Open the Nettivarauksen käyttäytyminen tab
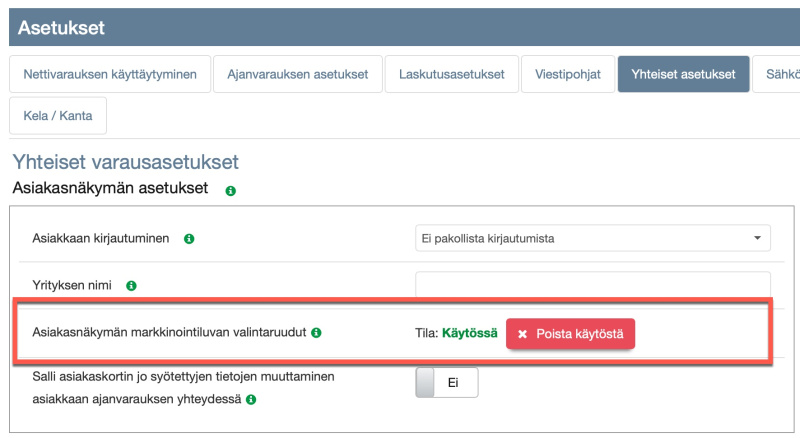Screen dimensions: 800x438 point(110,74)
